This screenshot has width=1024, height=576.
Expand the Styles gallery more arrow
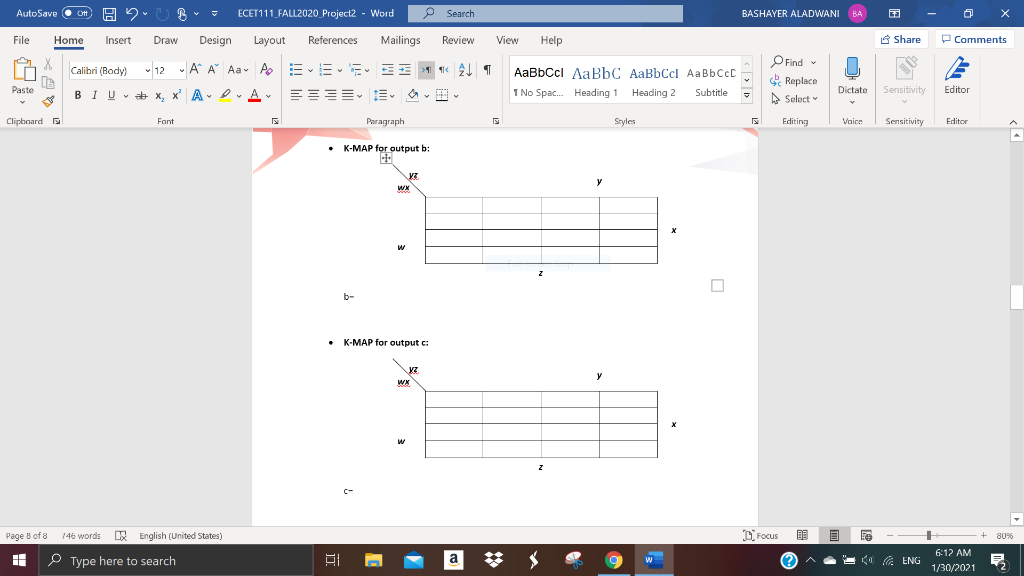746,96
